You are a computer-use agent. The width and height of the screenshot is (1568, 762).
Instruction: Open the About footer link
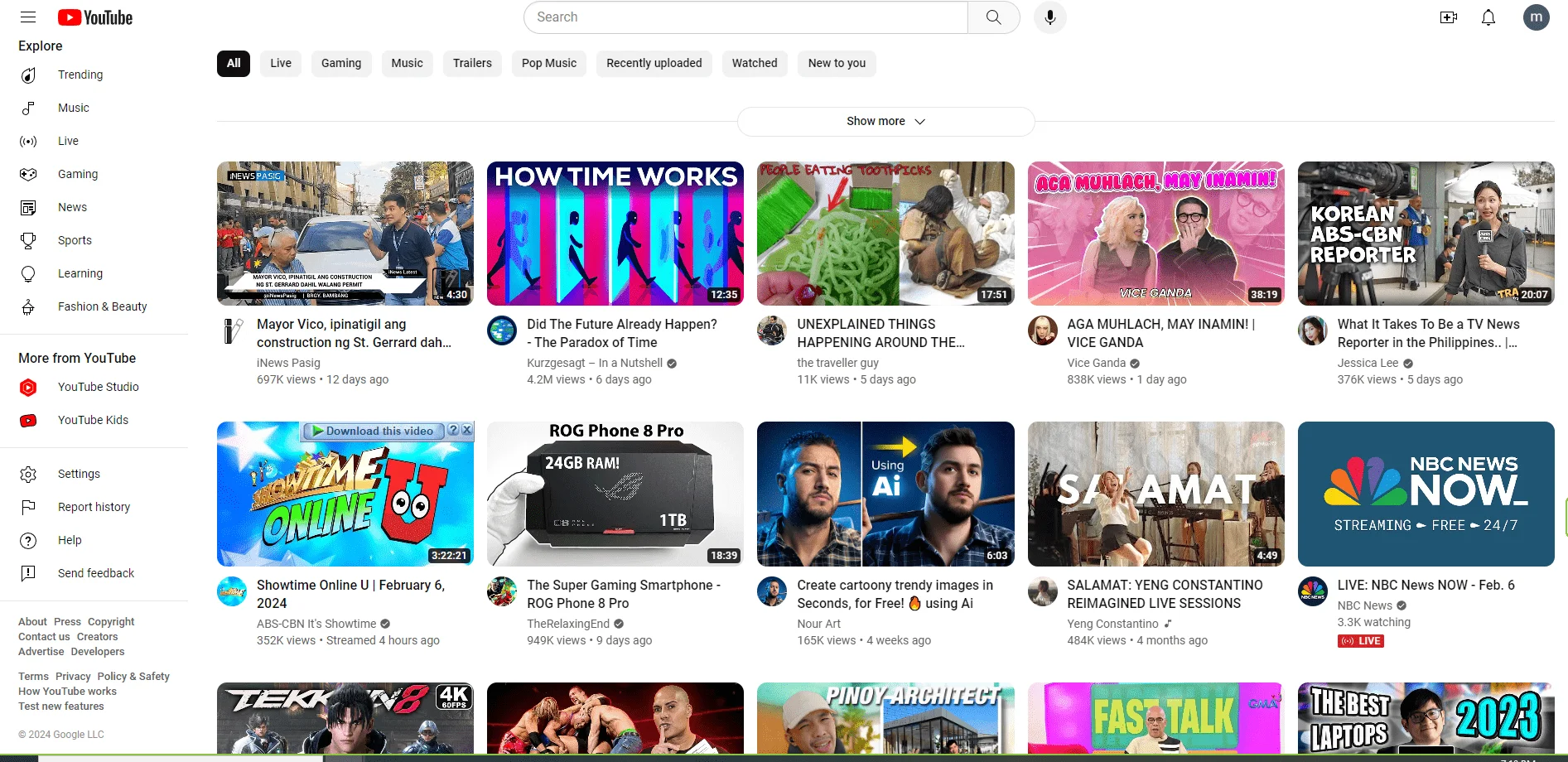pos(32,622)
